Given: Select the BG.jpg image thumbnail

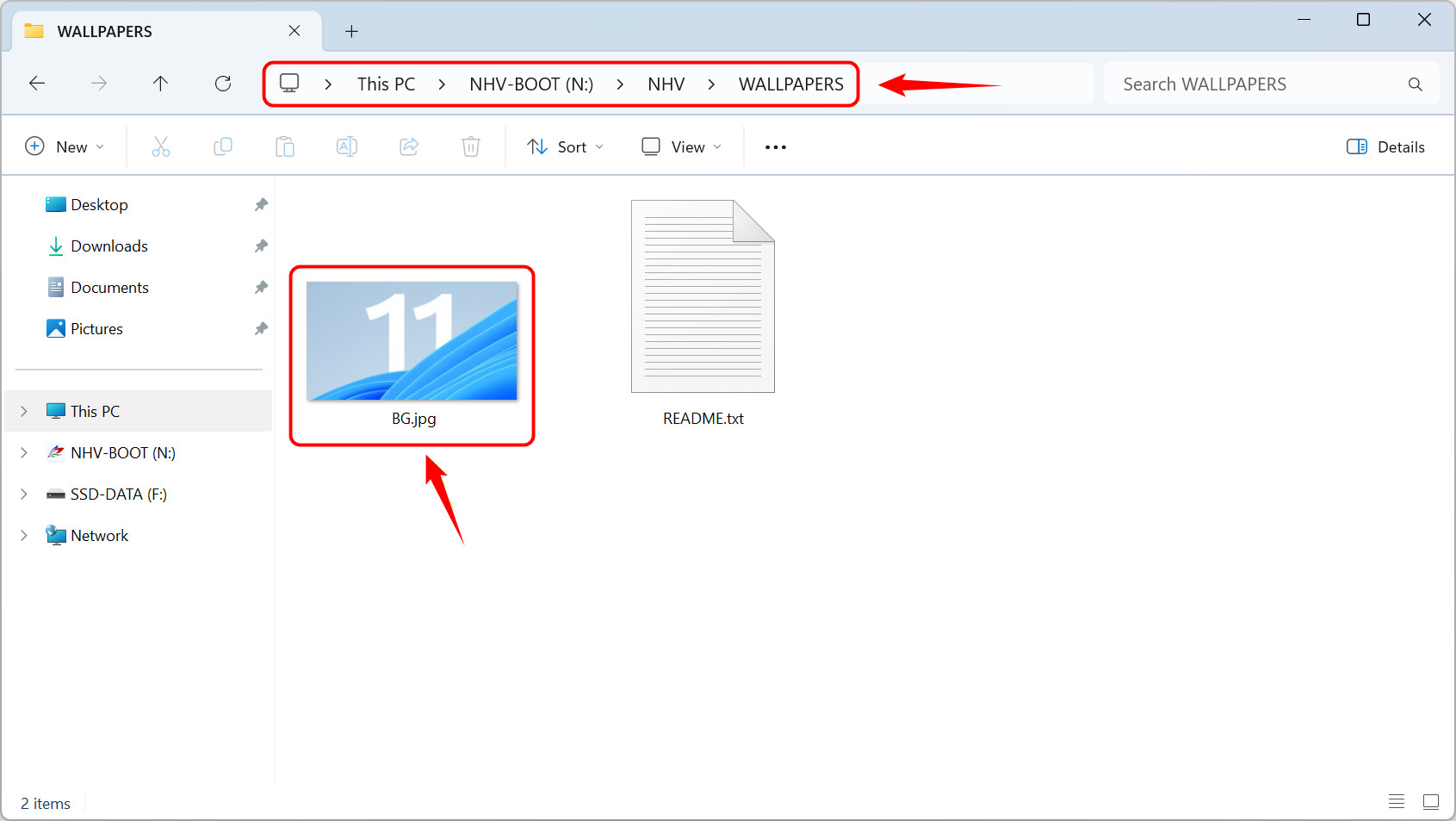Looking at the screenshot, I should click(x=412, y=342).
